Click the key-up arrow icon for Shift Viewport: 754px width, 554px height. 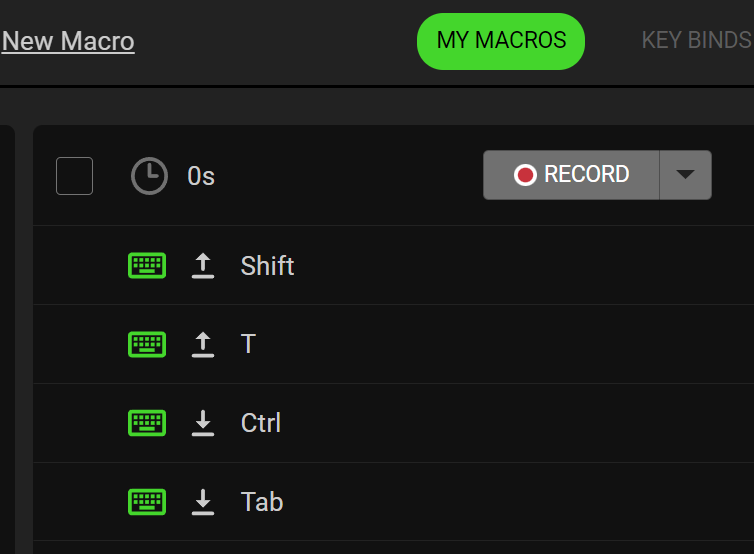203,265
